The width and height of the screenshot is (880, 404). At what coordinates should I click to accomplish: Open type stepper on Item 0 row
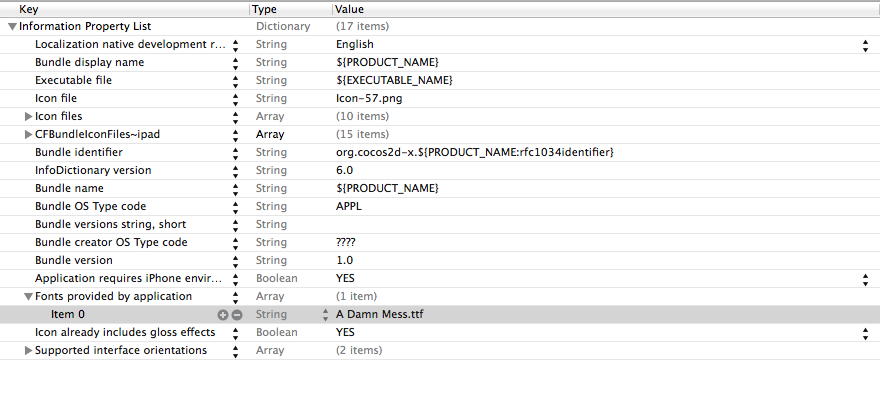point(325,315)
